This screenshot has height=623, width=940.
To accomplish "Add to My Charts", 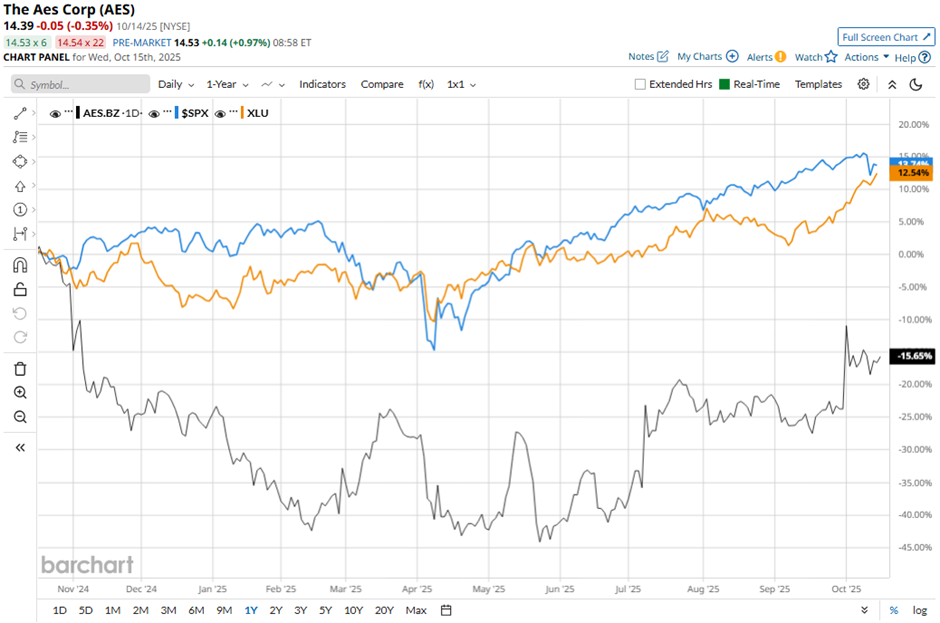I will (707, 56).
